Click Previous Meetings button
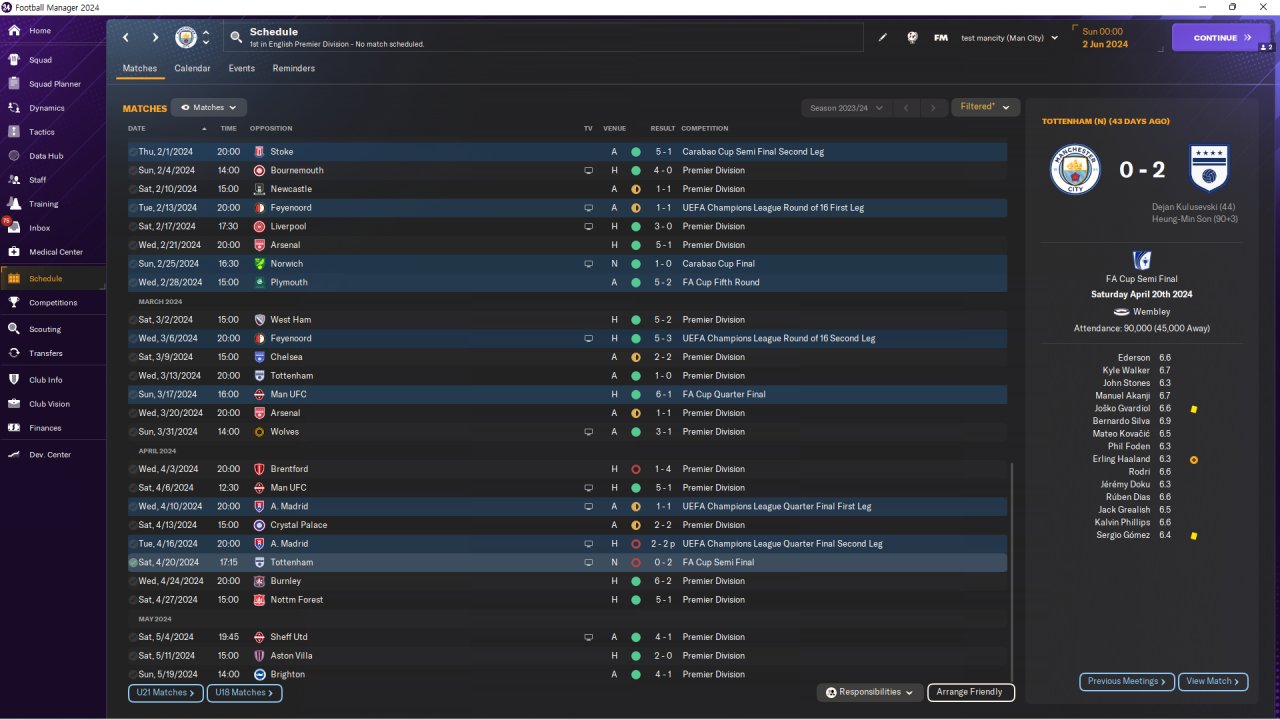Image resolution: width=1280 pixels, height=720 pixels. click(x=1126, y=682)
